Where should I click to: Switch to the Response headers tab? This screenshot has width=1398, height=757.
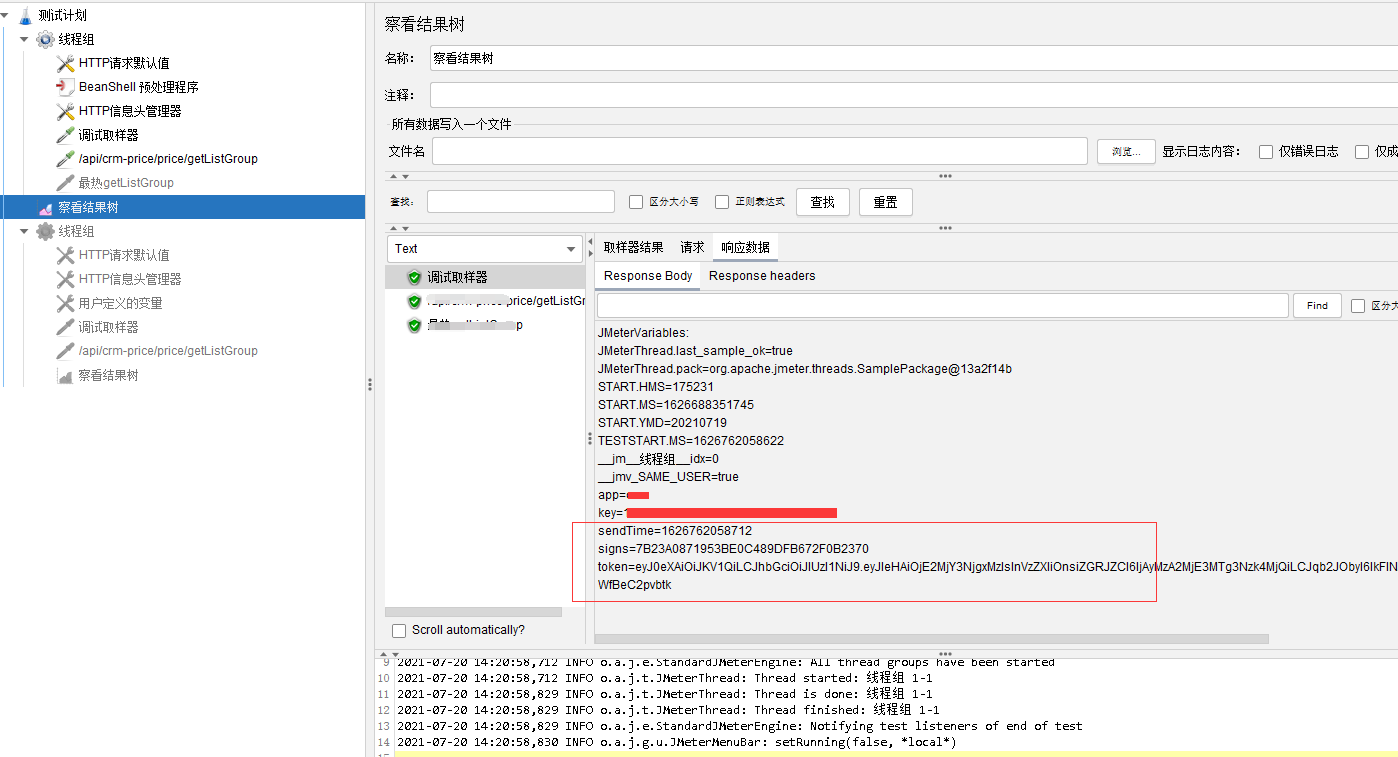(x=761, y=276)
